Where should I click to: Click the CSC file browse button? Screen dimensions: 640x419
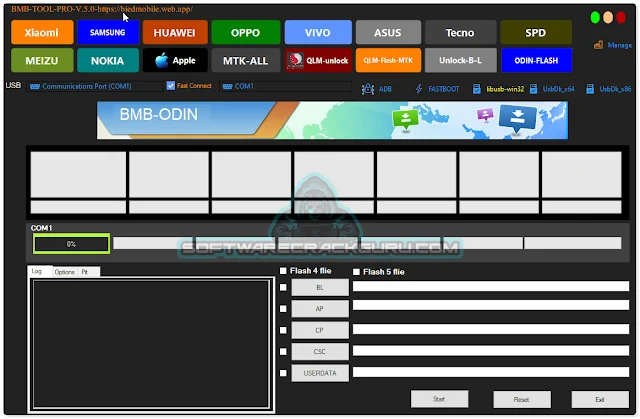pos(320,351)
